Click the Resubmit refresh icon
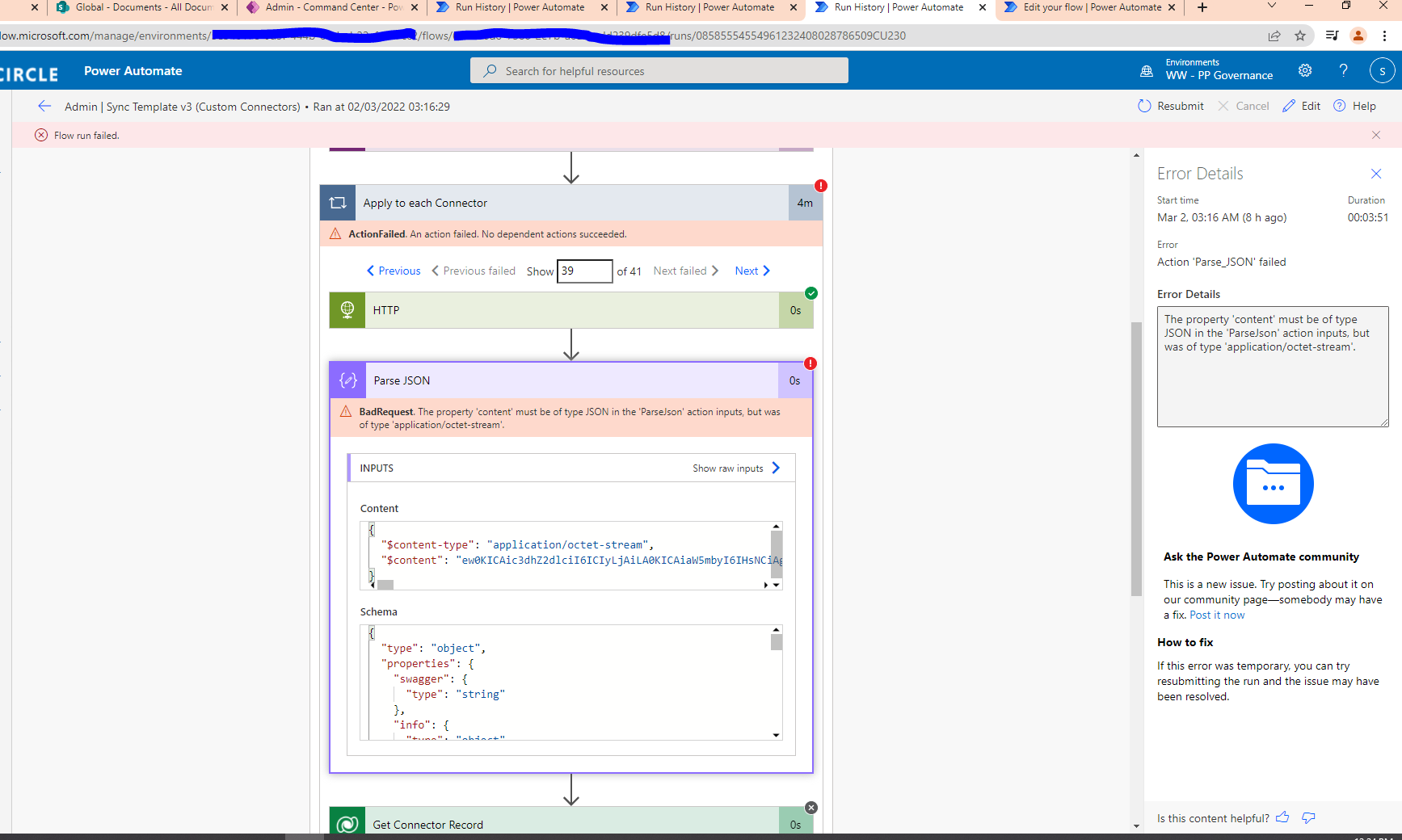Image resolution: width=1402 pixels, height=840 pixels. pyautogui.click(x=1143, y=105)
